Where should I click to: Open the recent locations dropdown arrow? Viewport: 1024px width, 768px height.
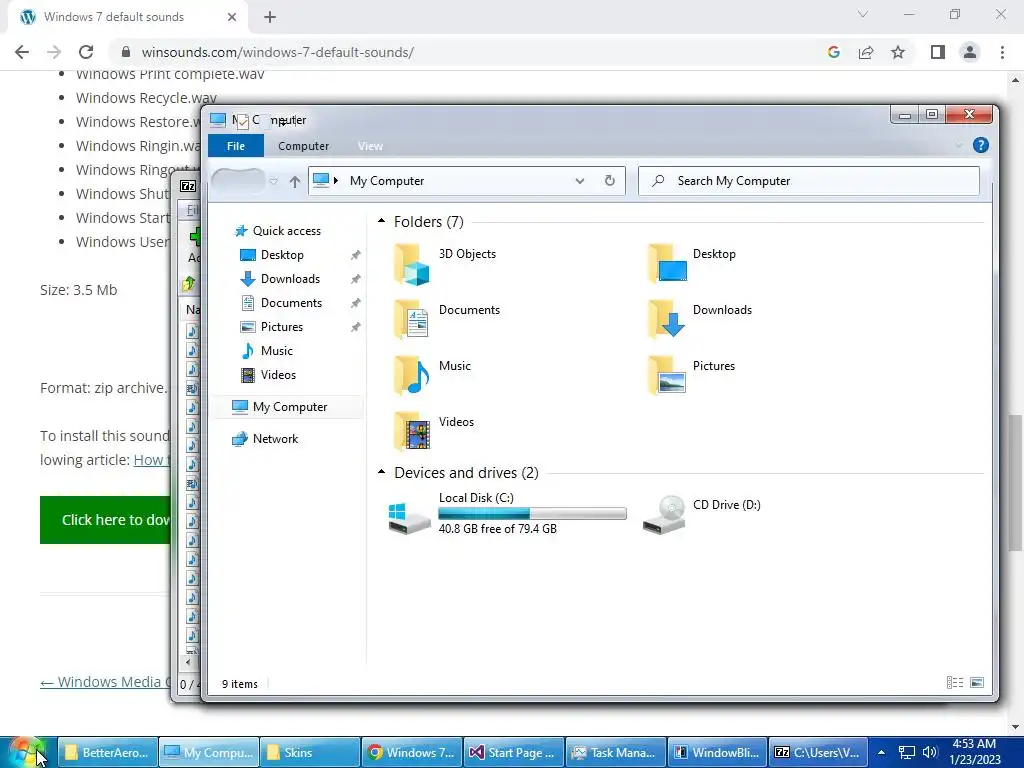[274, 182]
